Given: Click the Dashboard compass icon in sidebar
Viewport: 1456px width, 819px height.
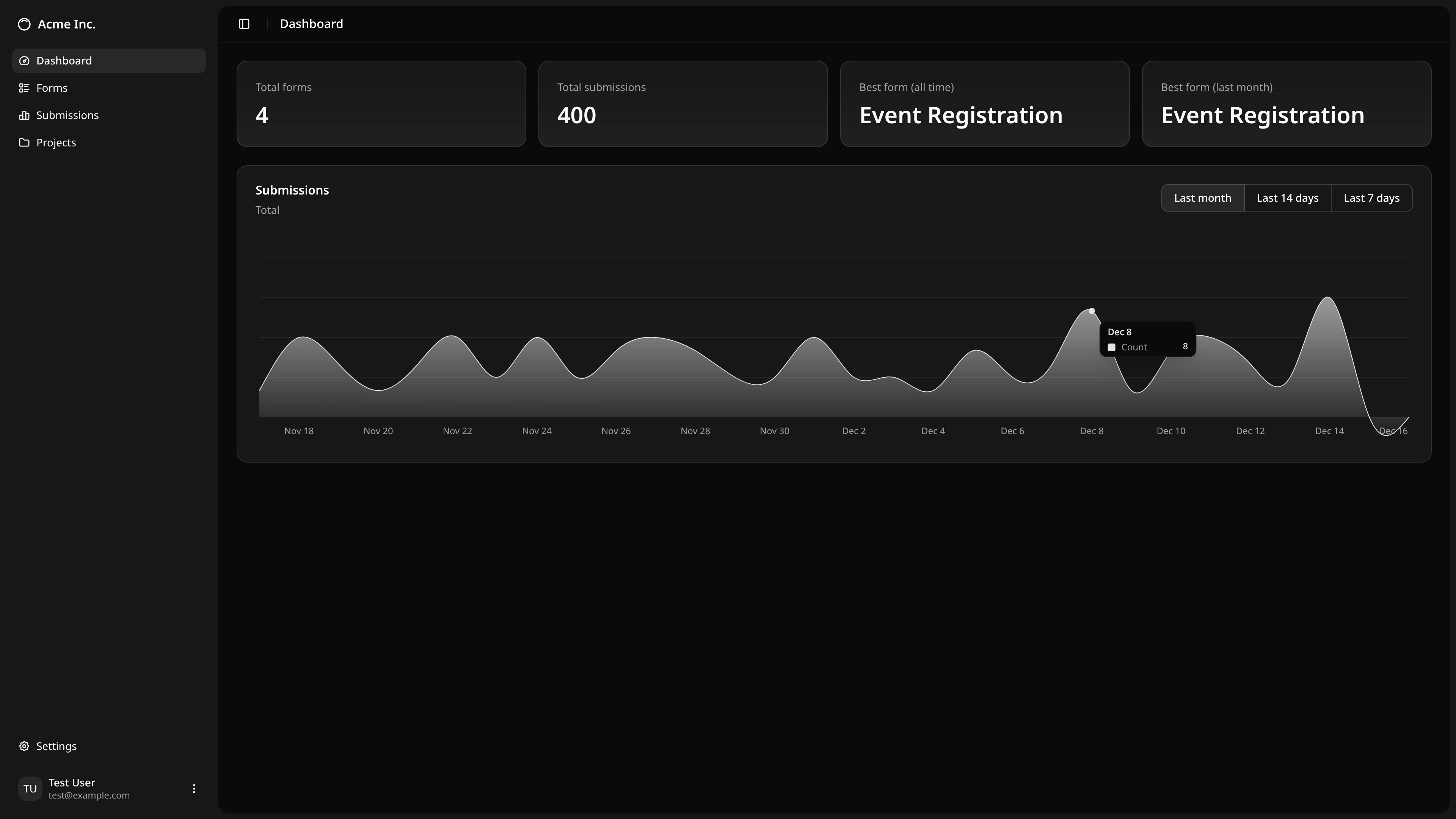Looking at the screenshot, I should [x=24, y=61].
